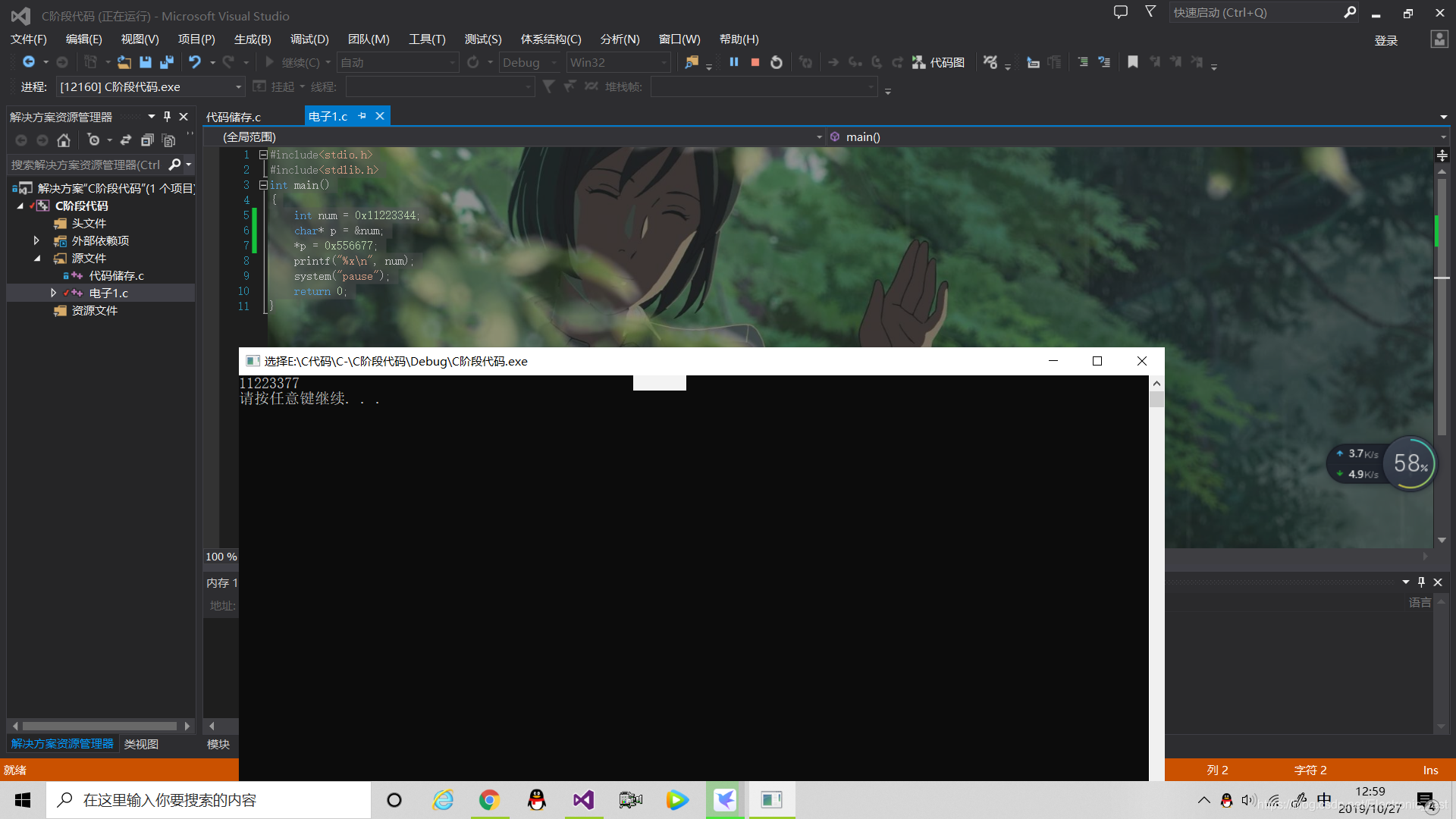Click the editor vertical scrollbar thumb
The height and width of the screenshot is (819, 1456).
1442,307
